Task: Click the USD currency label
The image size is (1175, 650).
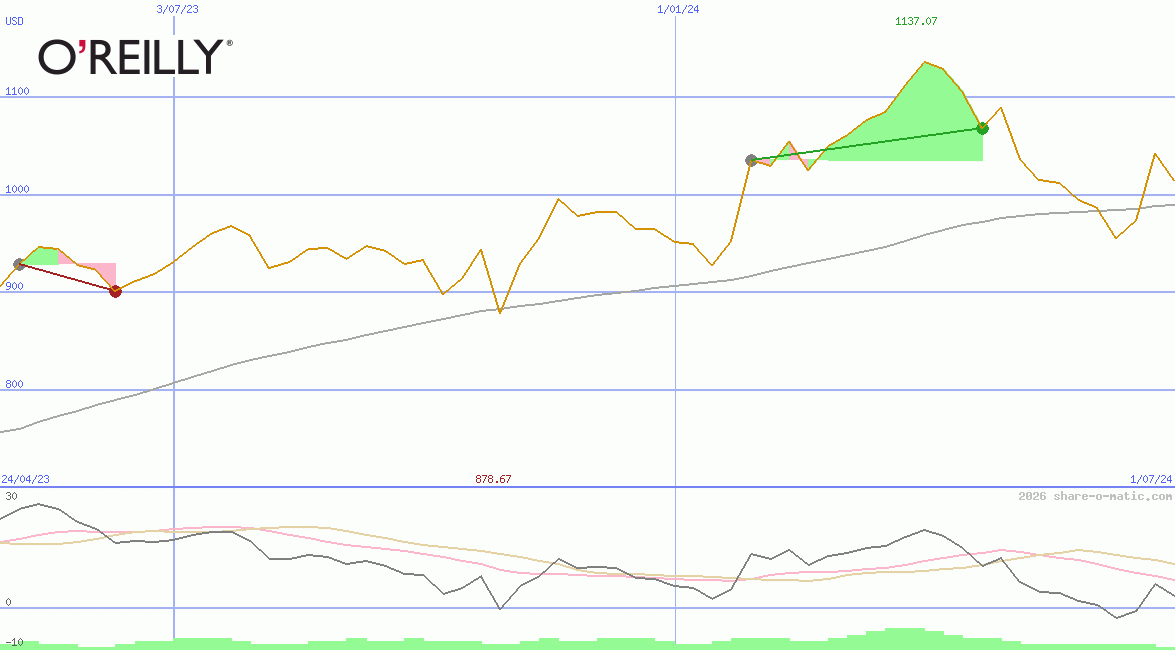Action: click(15, 21)
